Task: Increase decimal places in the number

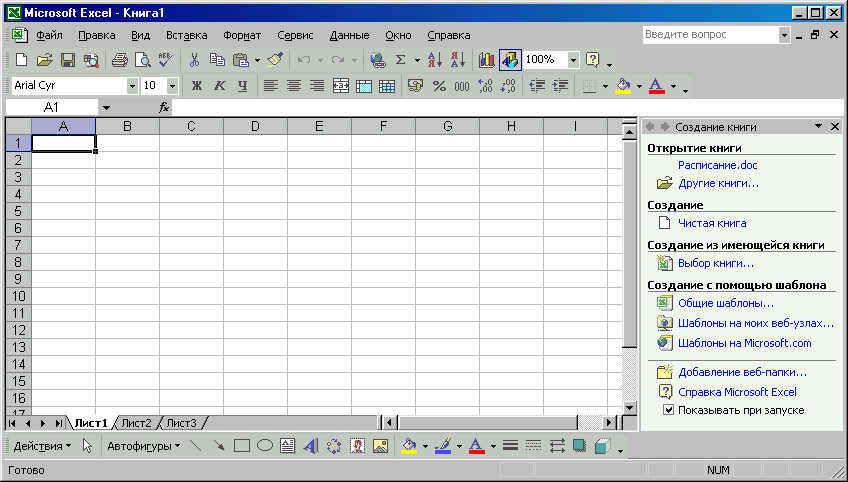Action: [485, 85]
